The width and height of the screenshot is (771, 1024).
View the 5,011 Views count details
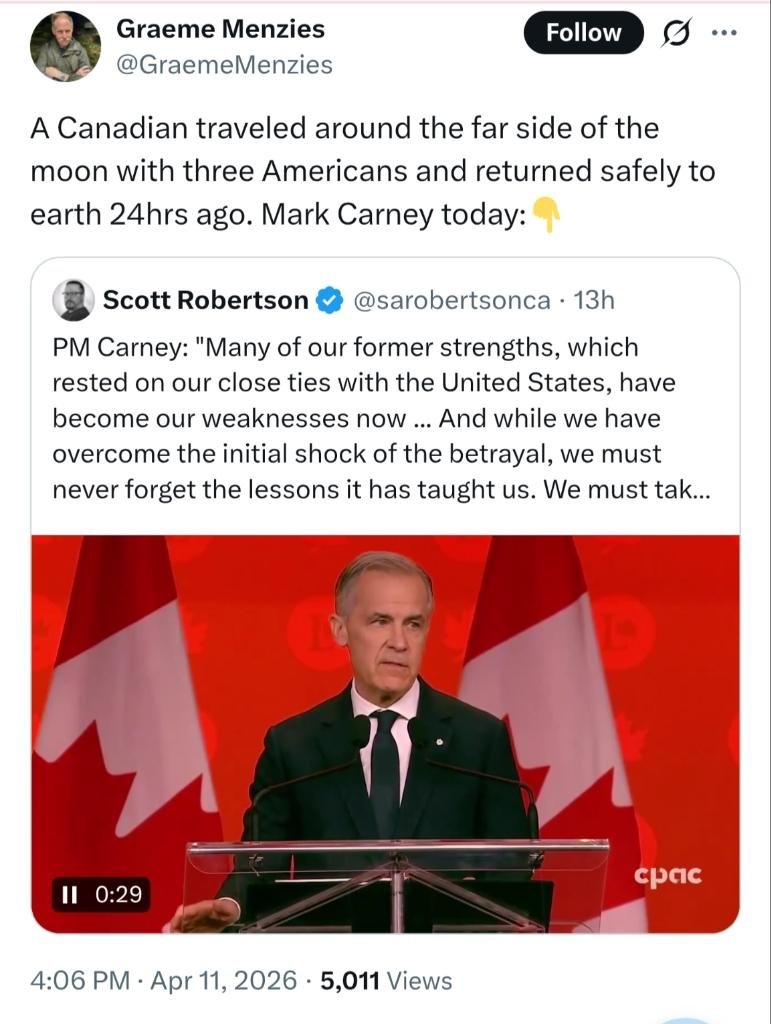386,981
